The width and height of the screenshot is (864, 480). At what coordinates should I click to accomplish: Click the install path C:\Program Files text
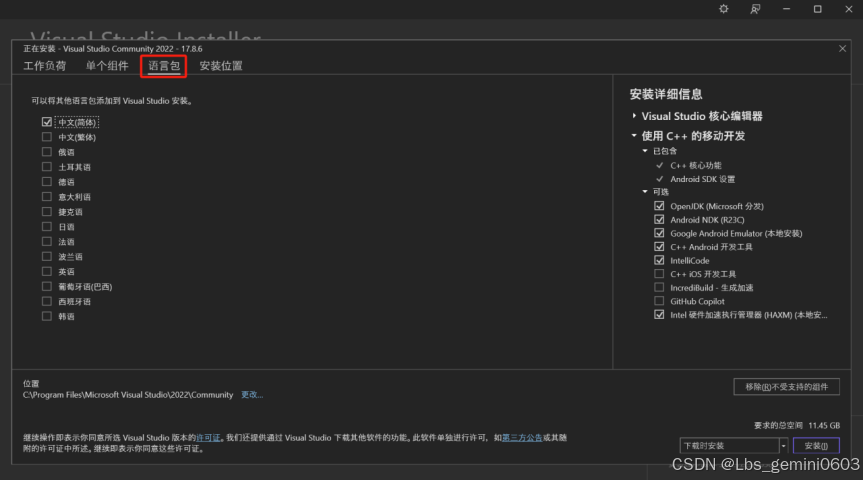128,395
